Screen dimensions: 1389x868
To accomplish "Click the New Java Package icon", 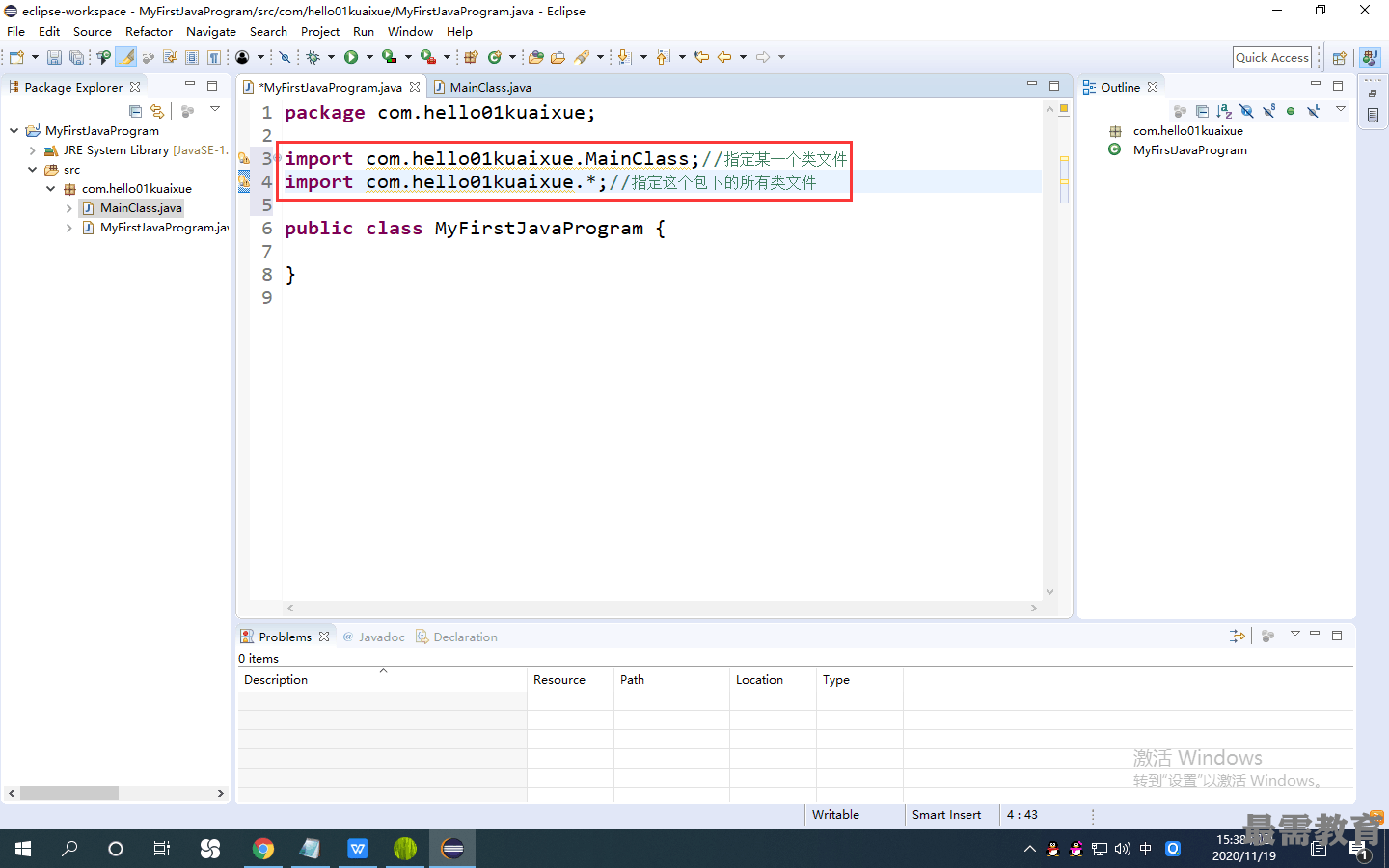I will [471, 57].
